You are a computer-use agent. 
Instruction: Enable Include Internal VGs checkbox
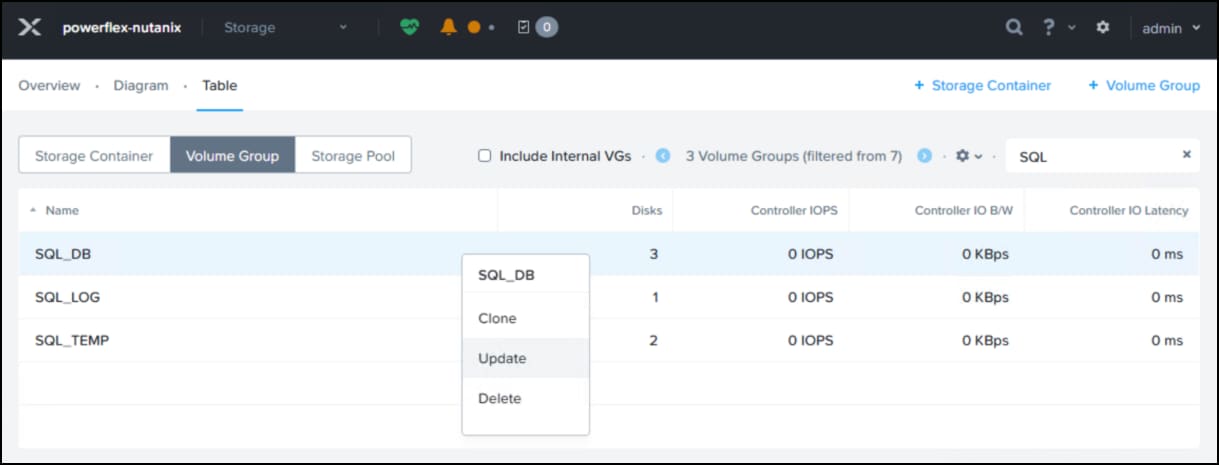(485, 156)
